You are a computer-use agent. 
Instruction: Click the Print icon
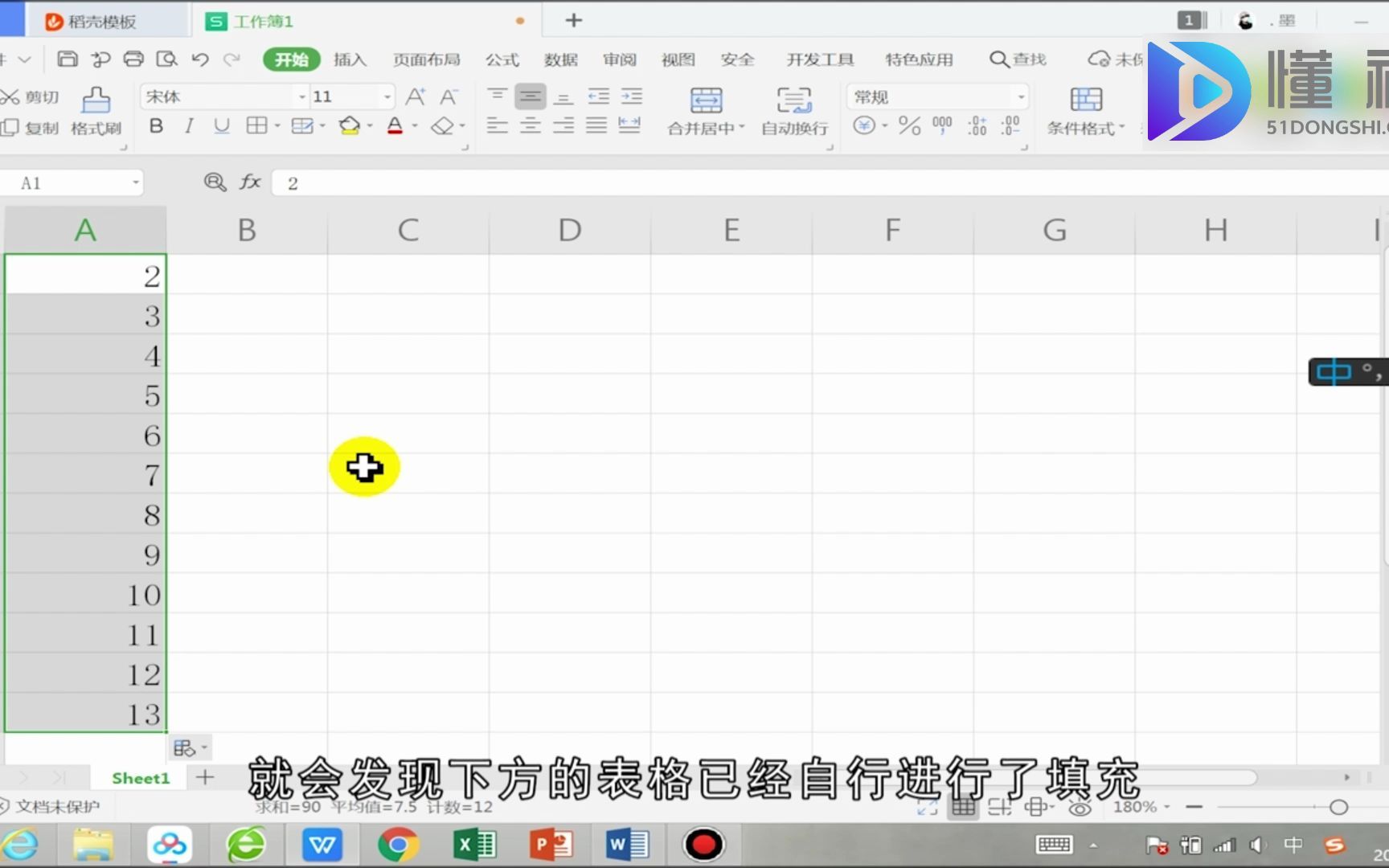pos(133,59)
